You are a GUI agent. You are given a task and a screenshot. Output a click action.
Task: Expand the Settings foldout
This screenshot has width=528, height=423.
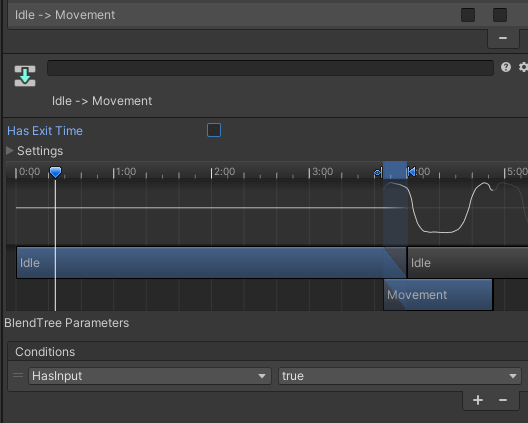(10, 151)
